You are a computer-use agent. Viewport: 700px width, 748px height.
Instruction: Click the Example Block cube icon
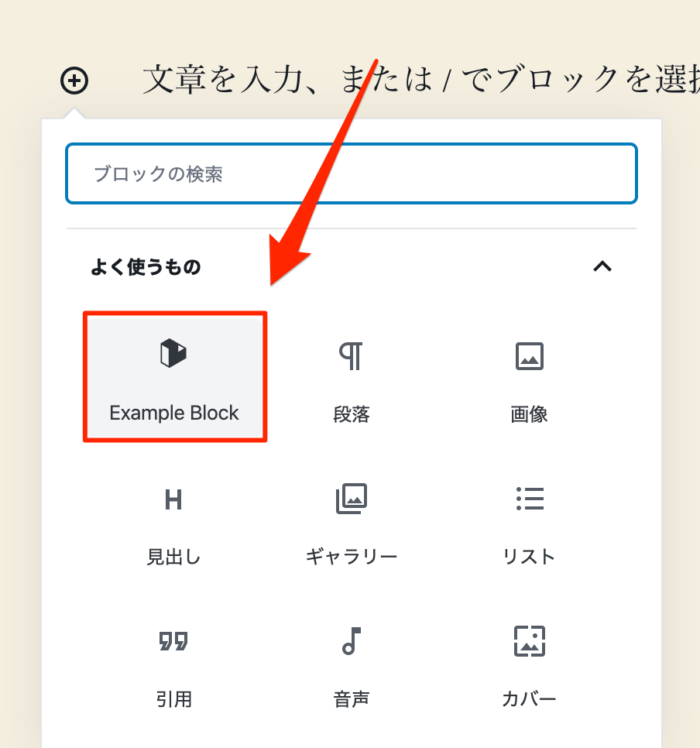coord(174,353)
